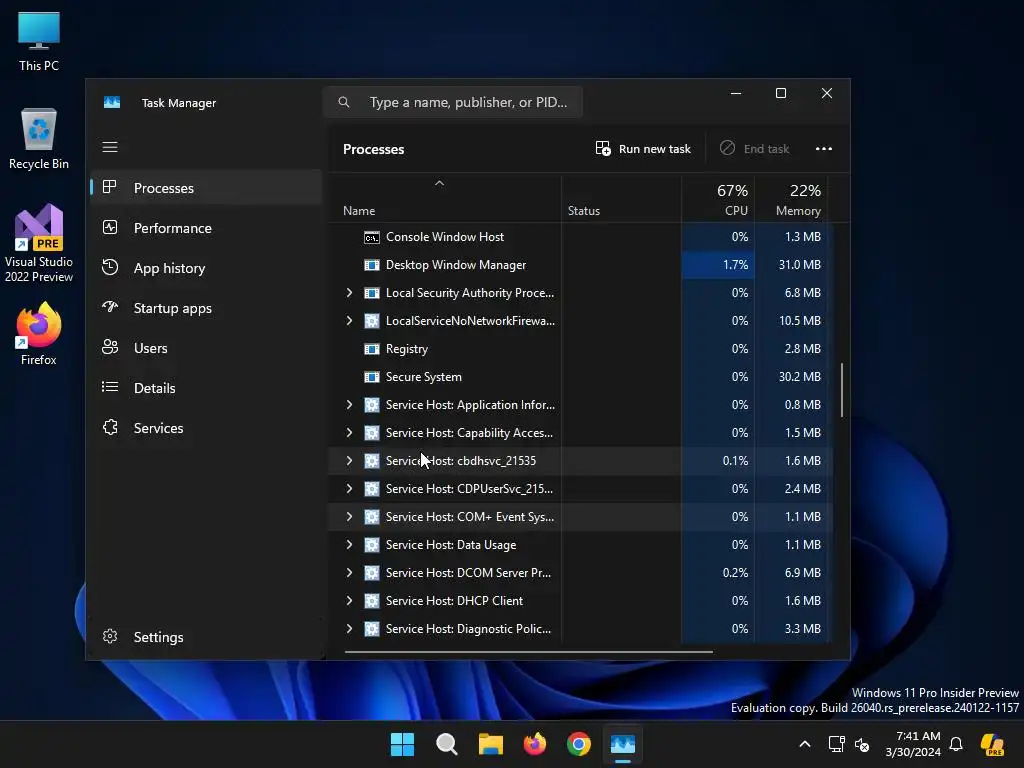Viewport: 1024px width, 768px height.
Task: Open the Services page
Action: pyautogui.click(x=206, y=428)
